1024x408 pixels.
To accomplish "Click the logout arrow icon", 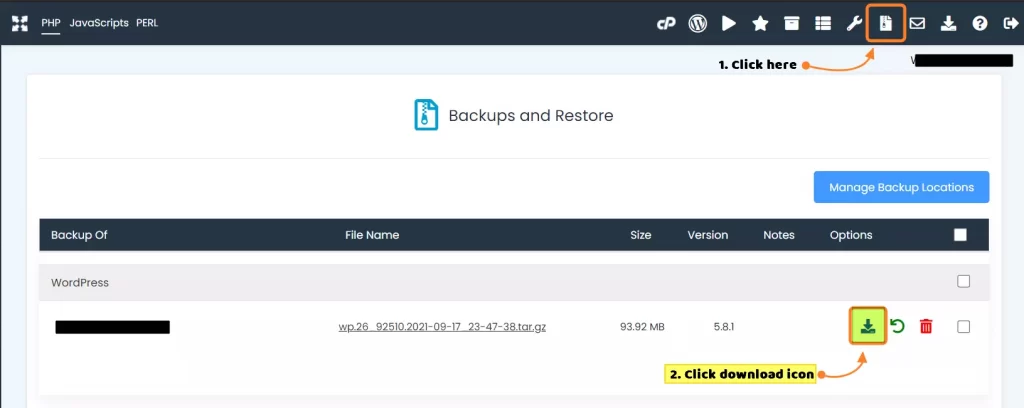I will tap(1010, 24).
